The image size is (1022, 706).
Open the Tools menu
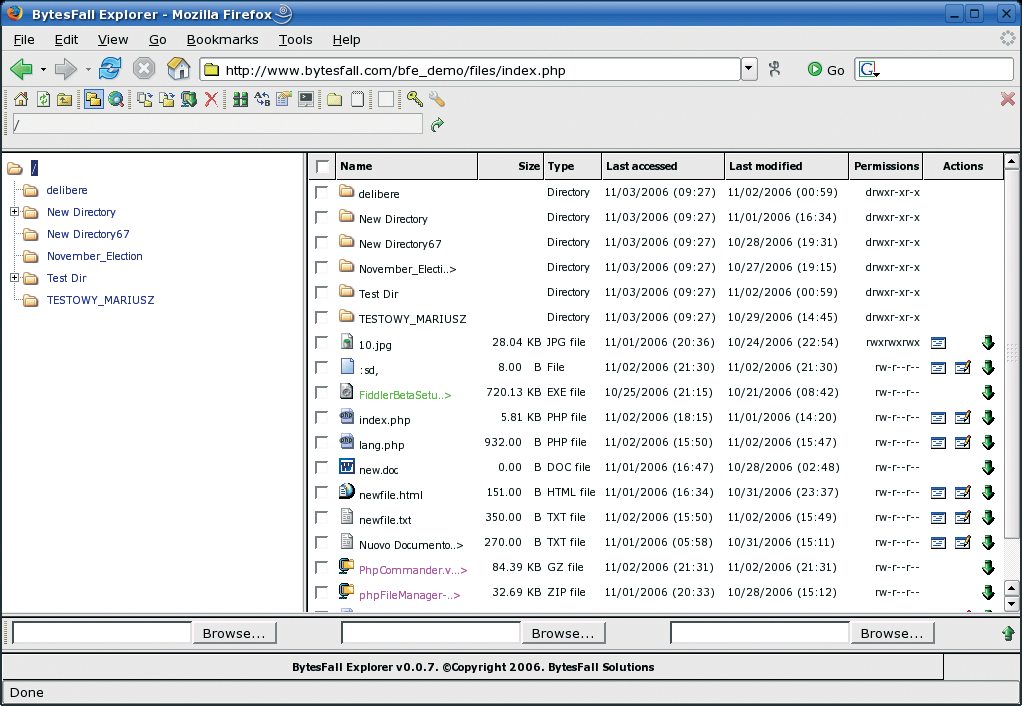click(295, 40)
